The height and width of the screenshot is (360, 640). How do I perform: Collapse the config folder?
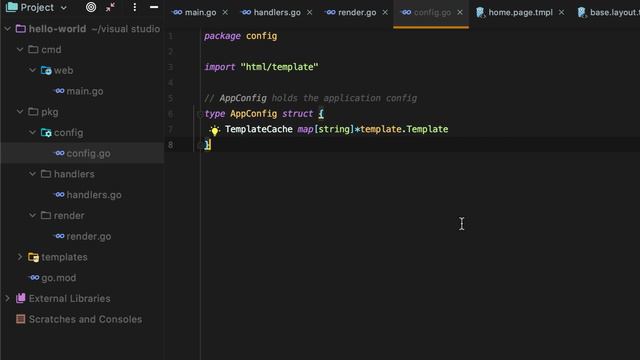click(33, 133)
